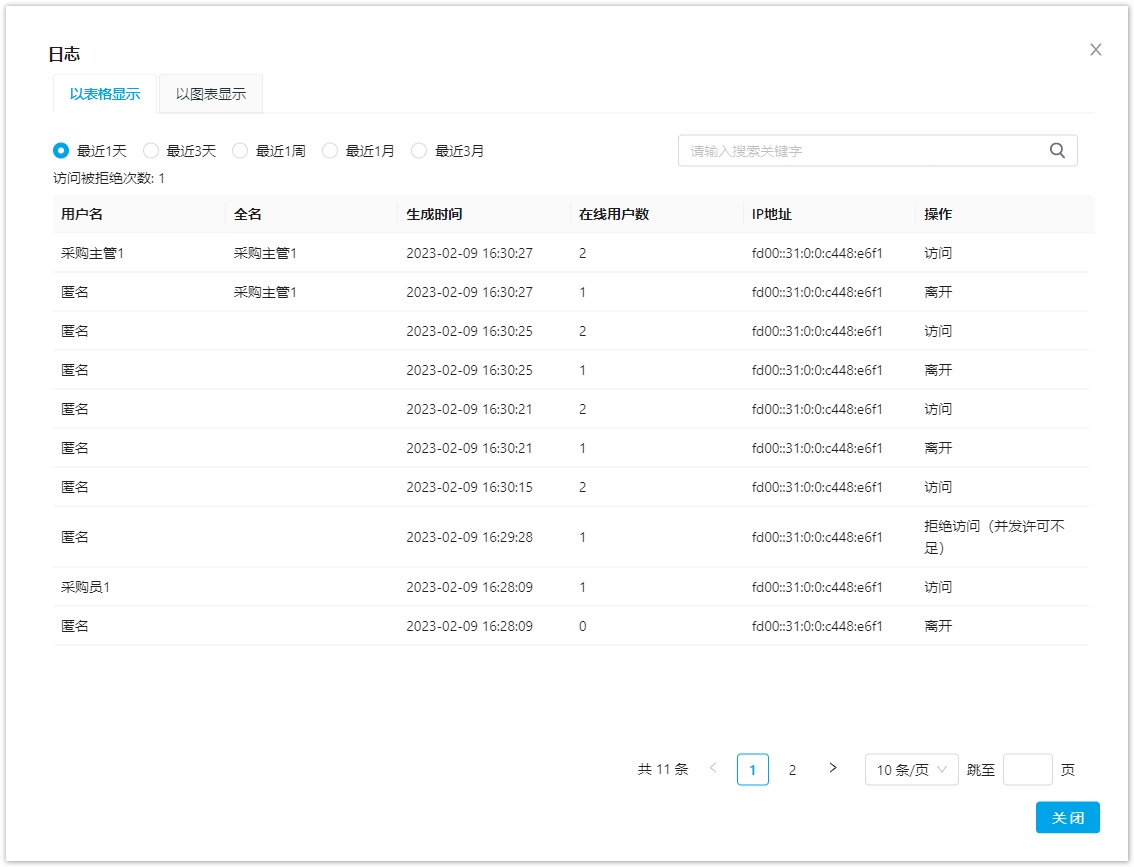Open the 10 条/页 page size dropdown
The width and height of the screenshot is (1134, 867).
point(911,770)
